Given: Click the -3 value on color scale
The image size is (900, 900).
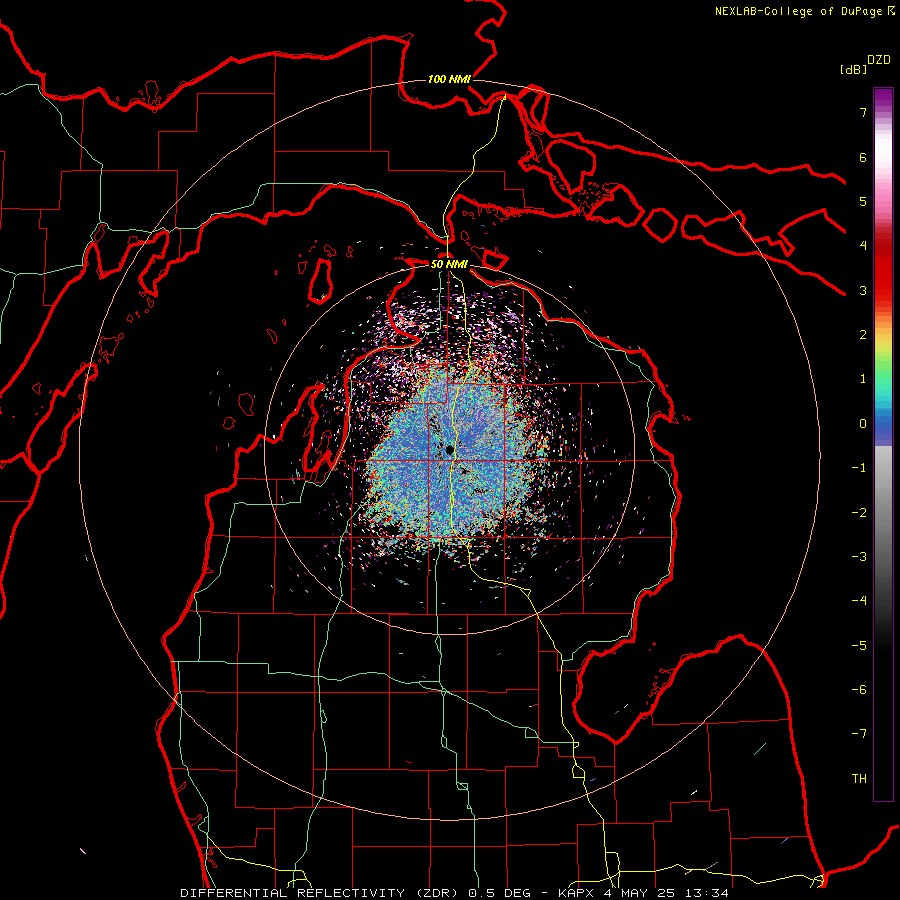Looking at the screenshot, I should point(859,557).
